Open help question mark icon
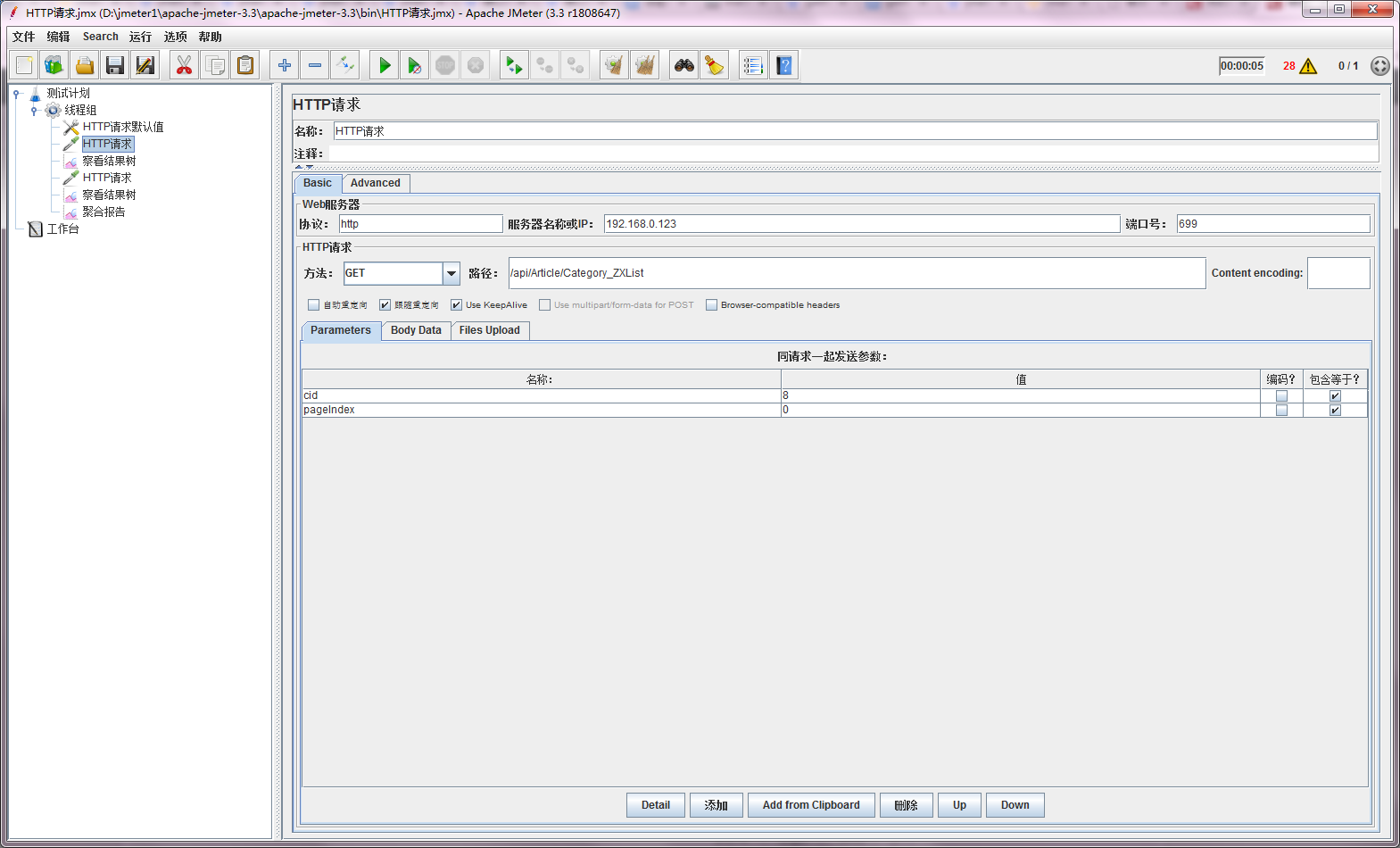This screenshot has width=1400, height=848. (784, 65)
